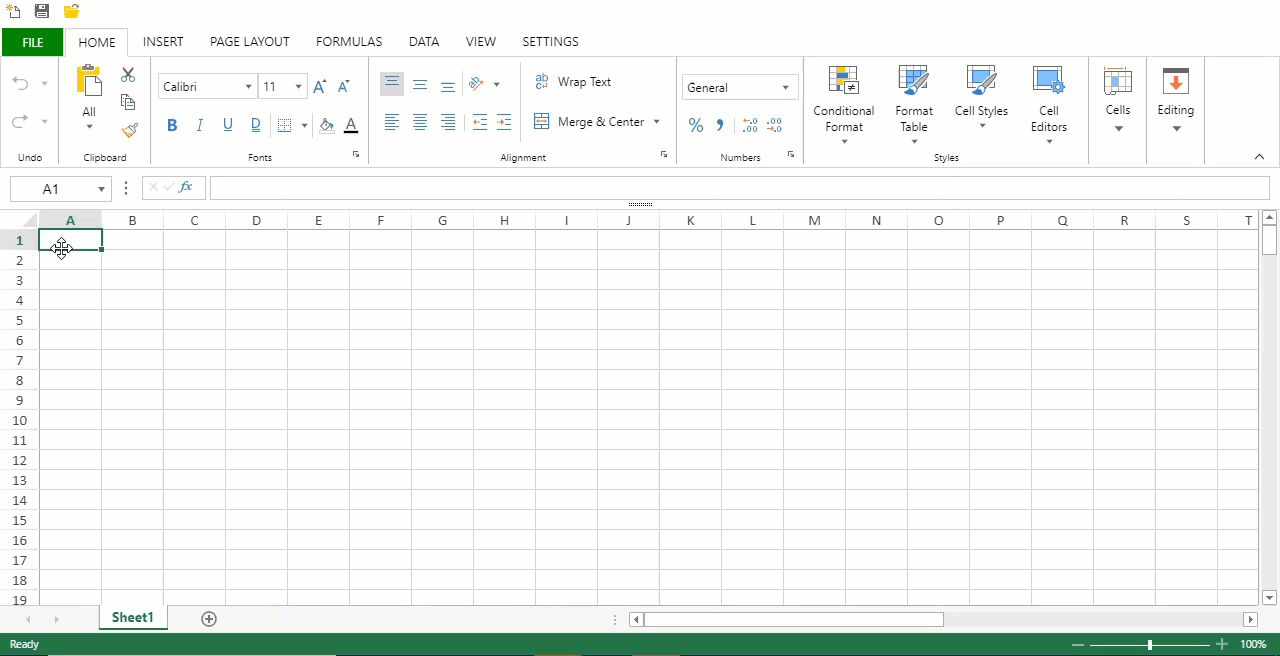Image resolution: width=1280 pixels, height=656 pixels.
Task: Enable Wrap Text for cell
Action: tap(572, 82)
